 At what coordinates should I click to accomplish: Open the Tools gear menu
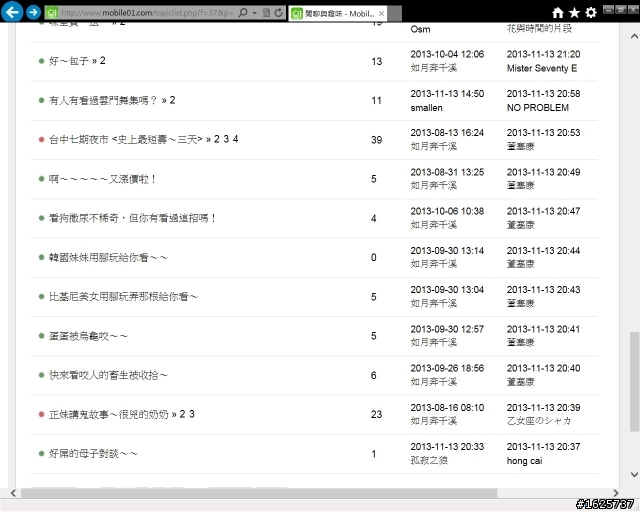591,13
